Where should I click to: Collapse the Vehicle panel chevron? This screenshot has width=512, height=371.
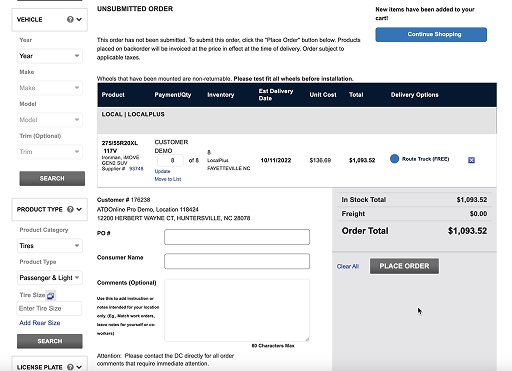(79, 19)
